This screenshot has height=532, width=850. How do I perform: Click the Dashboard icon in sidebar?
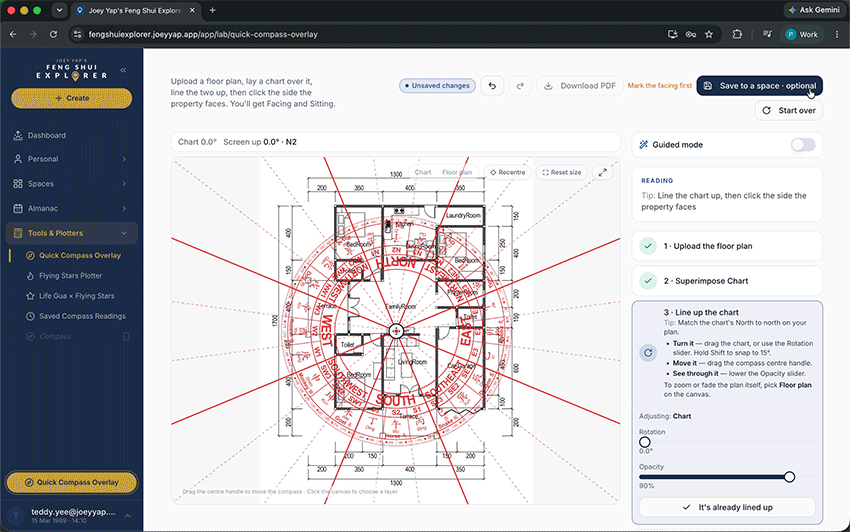(18, 135)
